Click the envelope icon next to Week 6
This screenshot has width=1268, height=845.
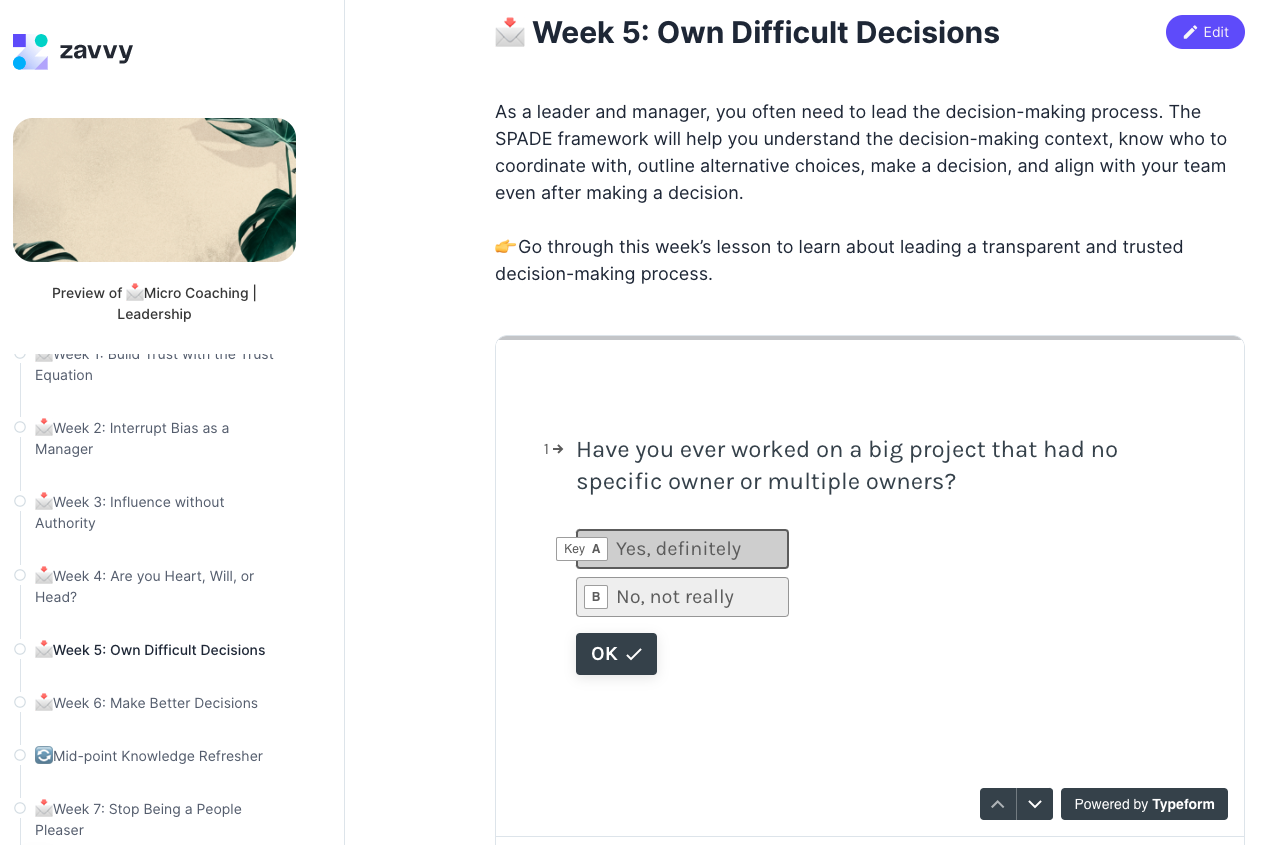tap(44, 702)
